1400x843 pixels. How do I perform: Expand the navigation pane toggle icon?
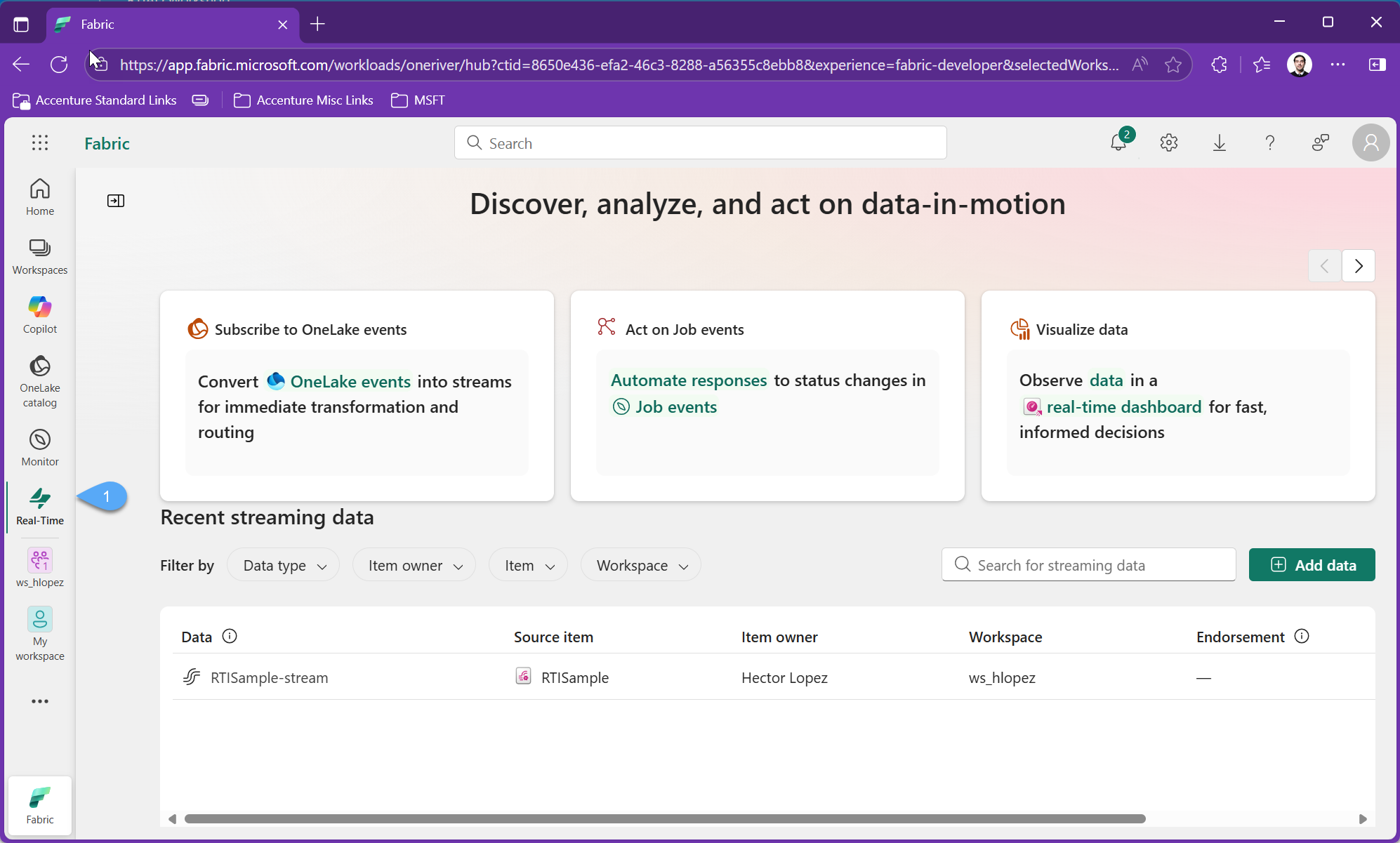point(116,201)
